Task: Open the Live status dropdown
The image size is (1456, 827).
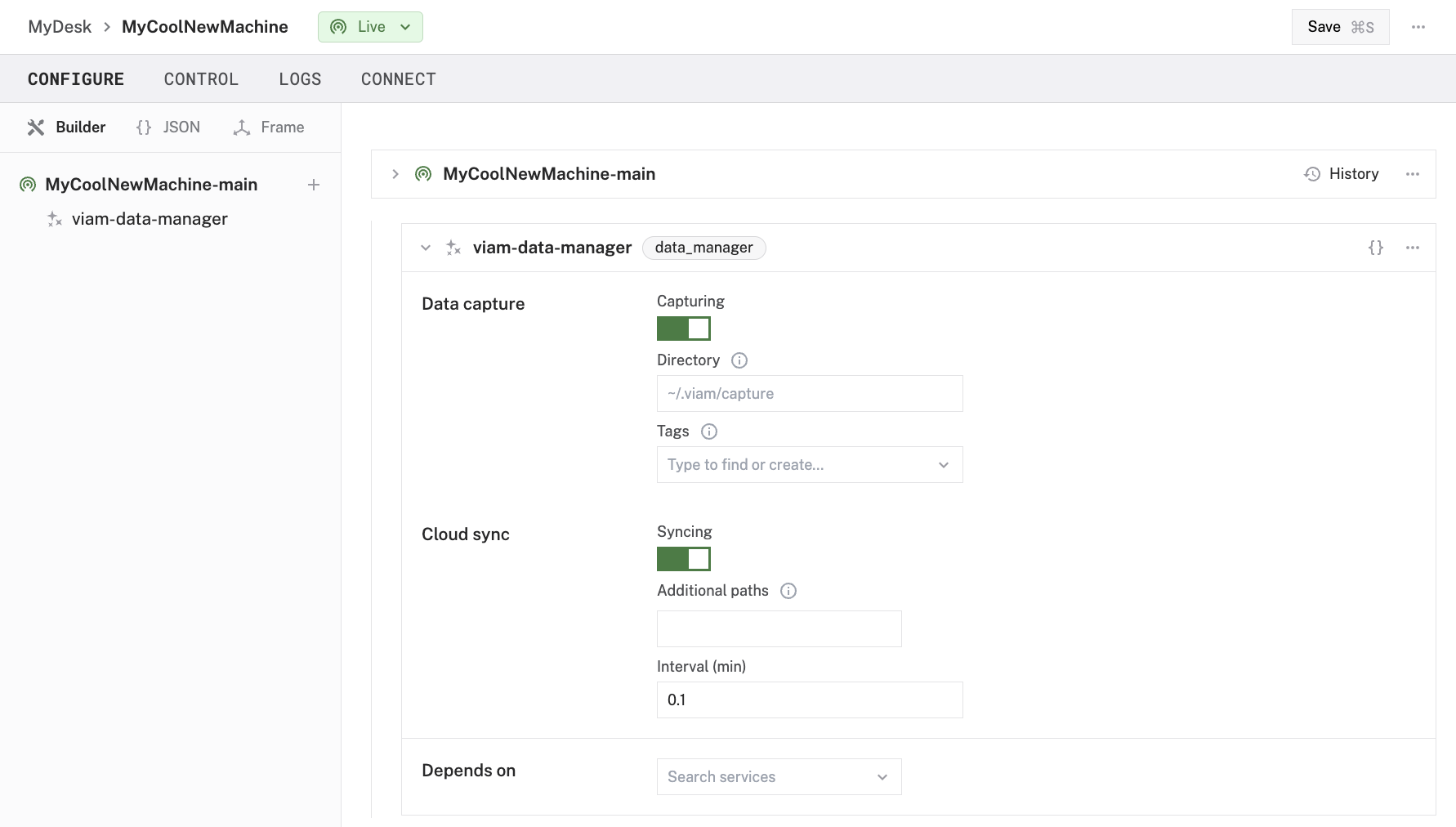Action: (370, 27)
